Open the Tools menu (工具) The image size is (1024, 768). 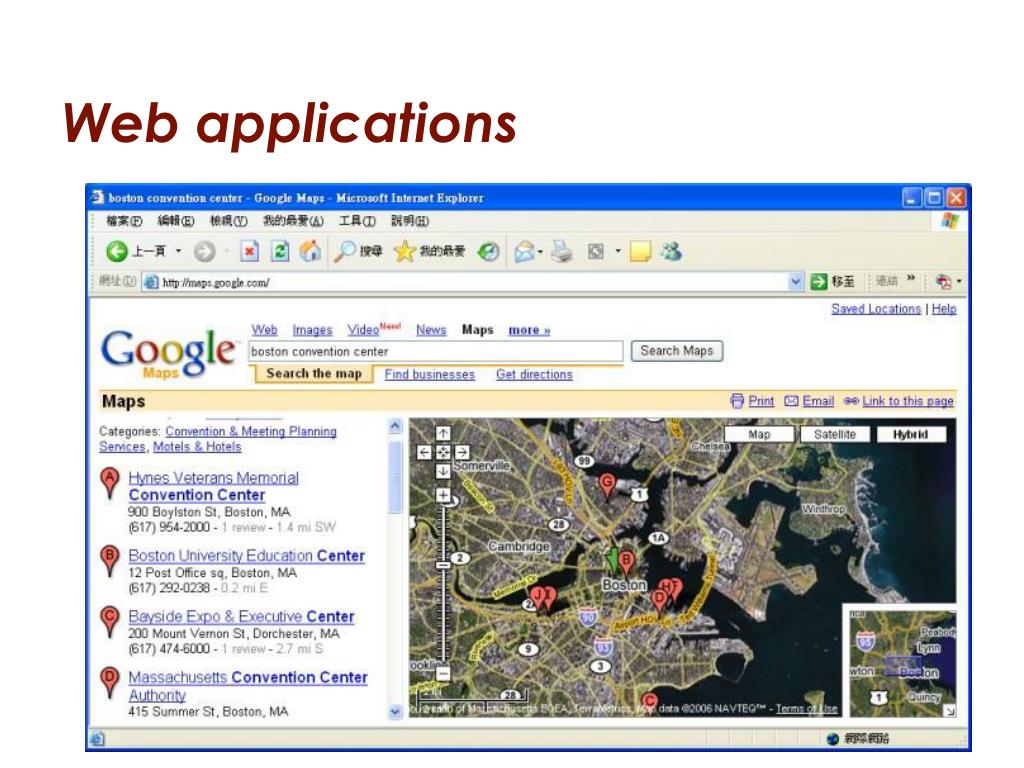click(x=357, y=221)
